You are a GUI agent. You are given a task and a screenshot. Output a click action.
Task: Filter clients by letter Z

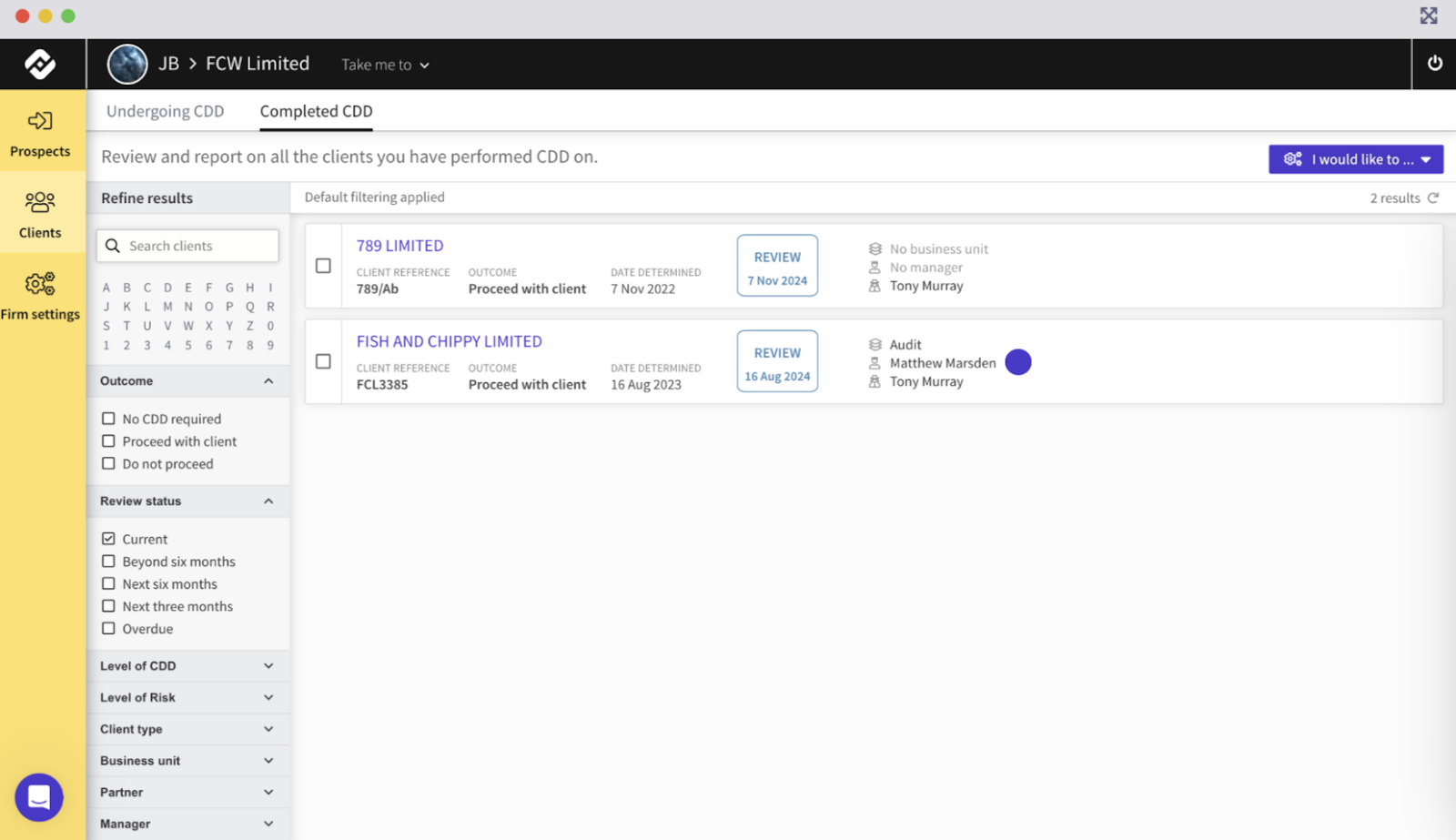tap(250, 326)
